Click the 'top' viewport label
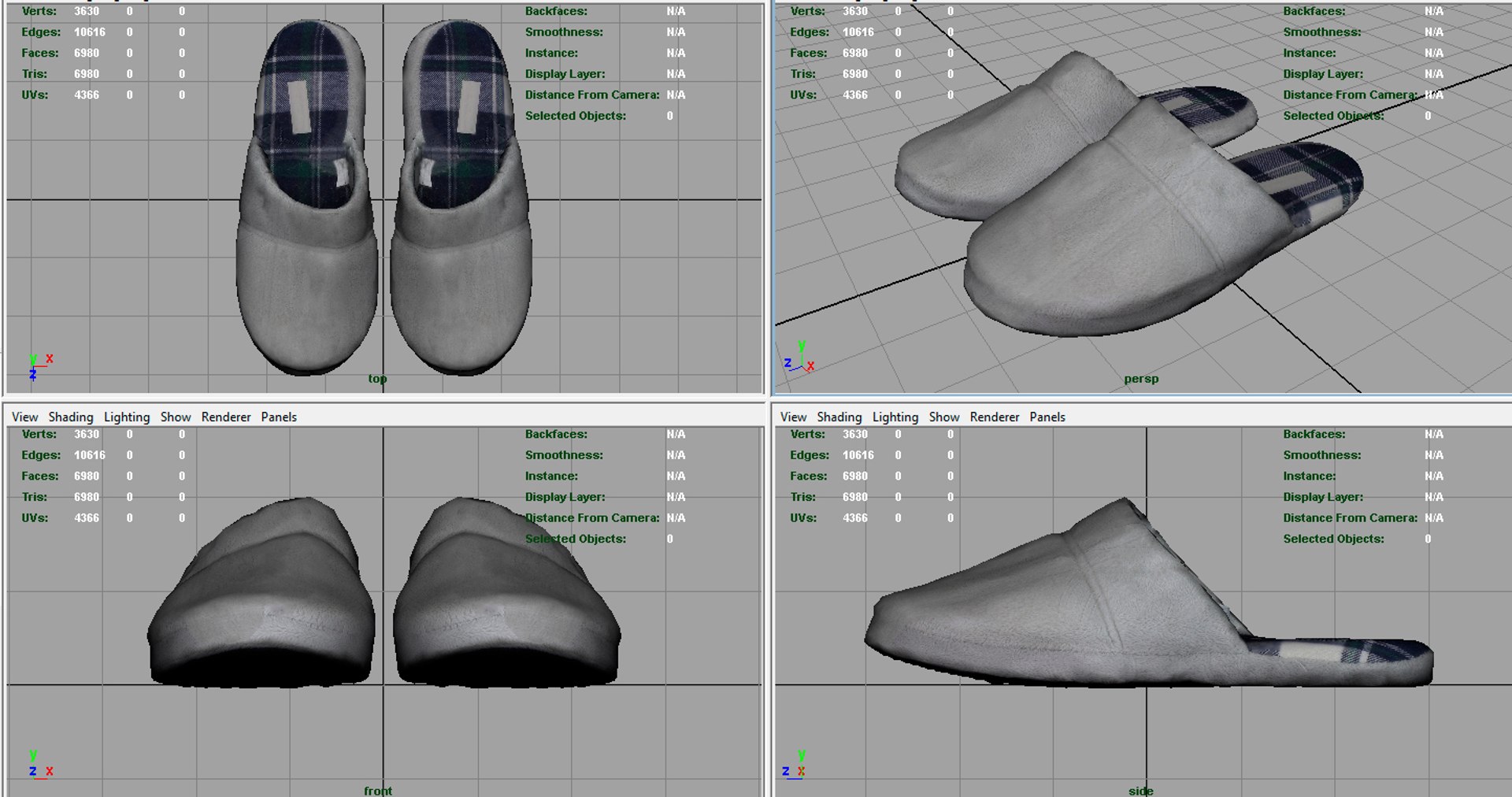 pyautogui.click(x=377, y=379)
